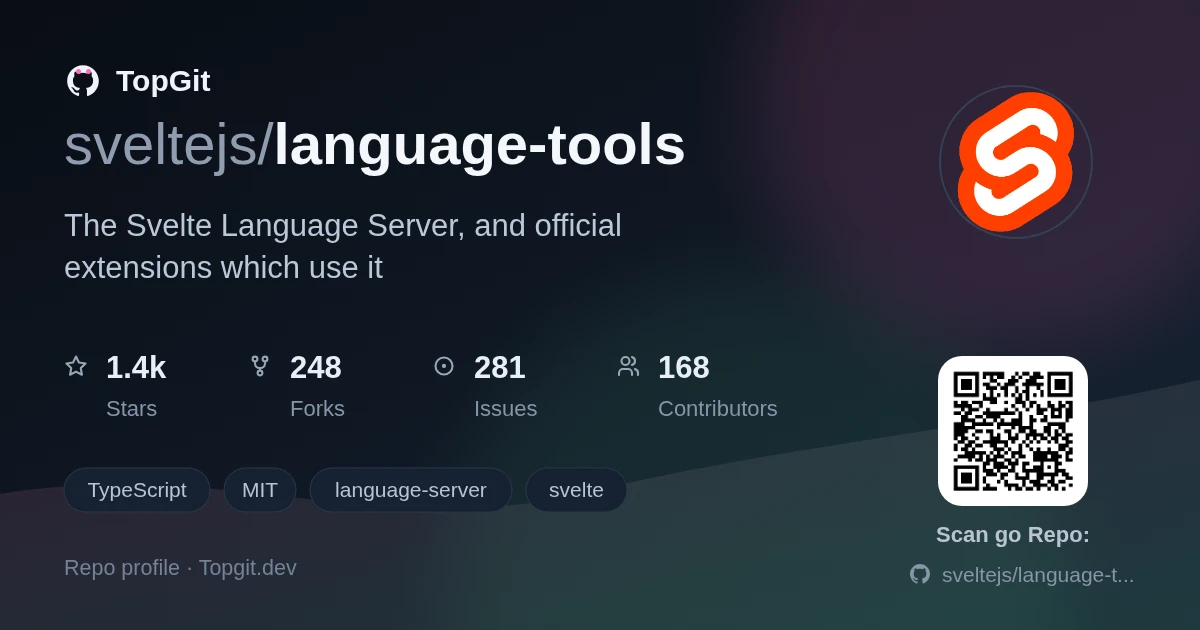Viewport: 1200px width, 630px height.
Task: Click the Svelte logo avatar
Action: click(1015, 162)
